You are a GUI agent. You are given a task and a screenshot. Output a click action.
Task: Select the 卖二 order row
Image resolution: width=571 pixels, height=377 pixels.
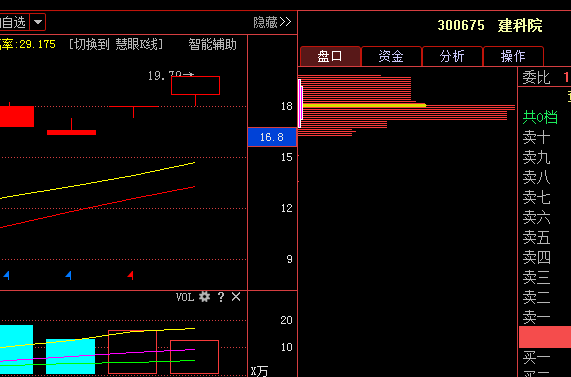pyautogui.click(x=545, y=298)
